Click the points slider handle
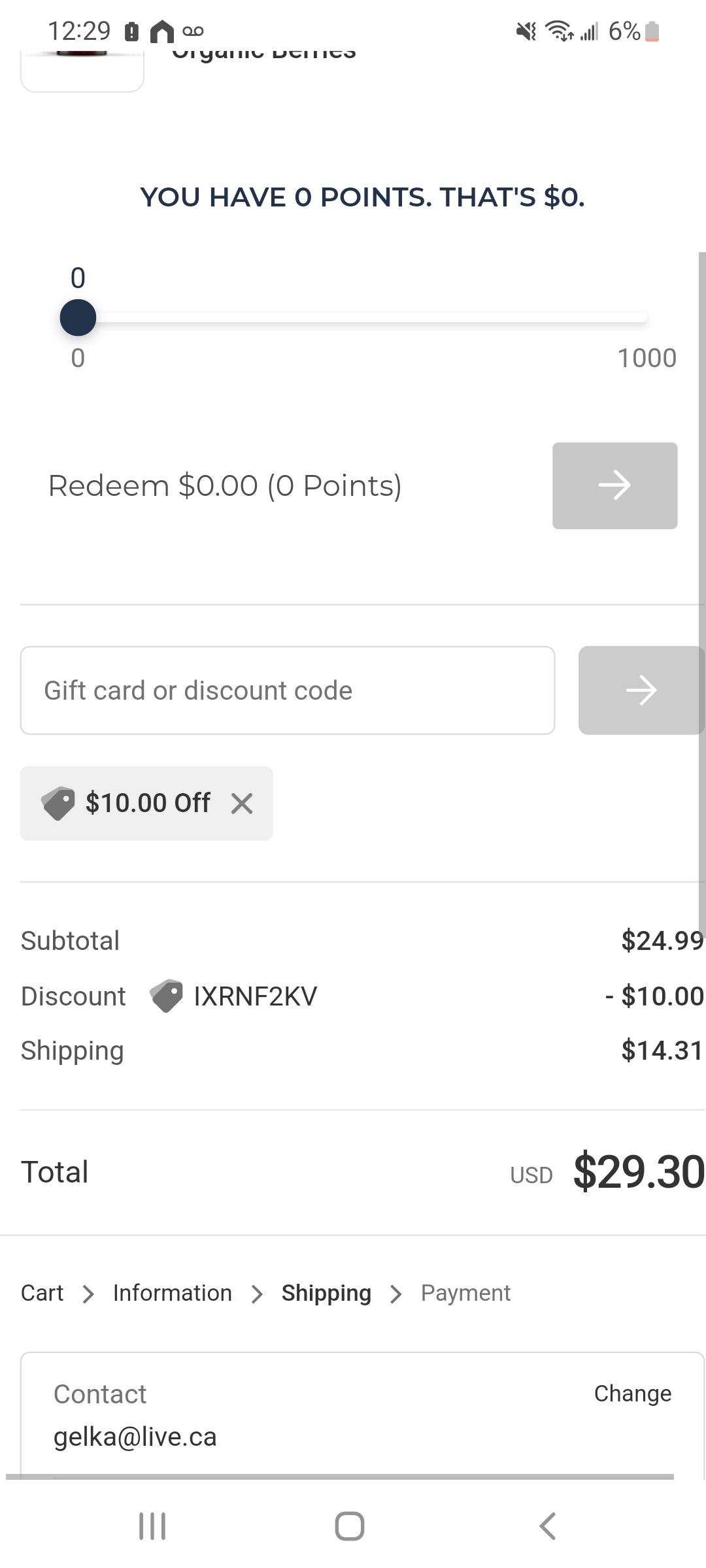 [78, 318]
